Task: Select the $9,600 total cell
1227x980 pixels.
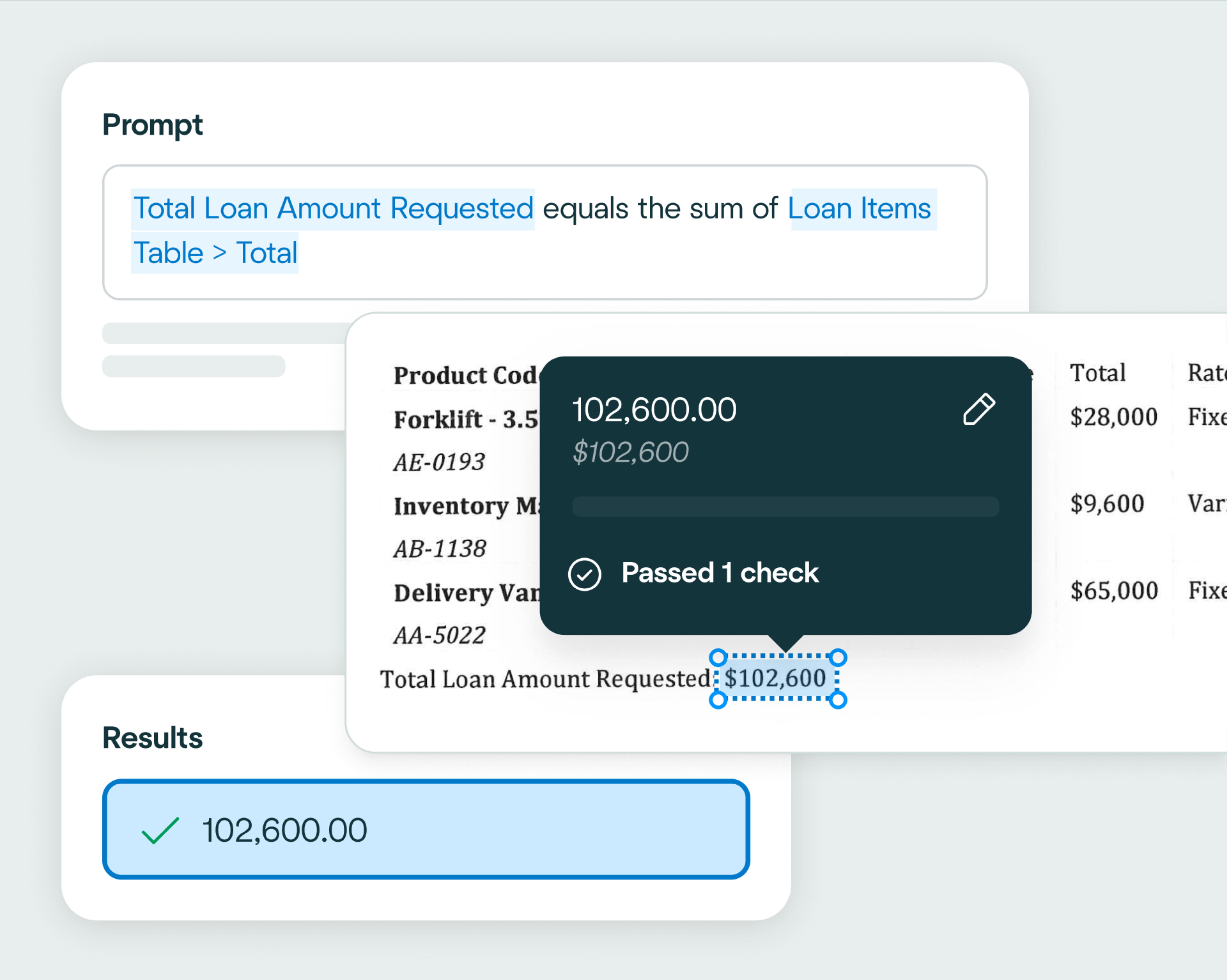Action: click(x=1107, y=504)
